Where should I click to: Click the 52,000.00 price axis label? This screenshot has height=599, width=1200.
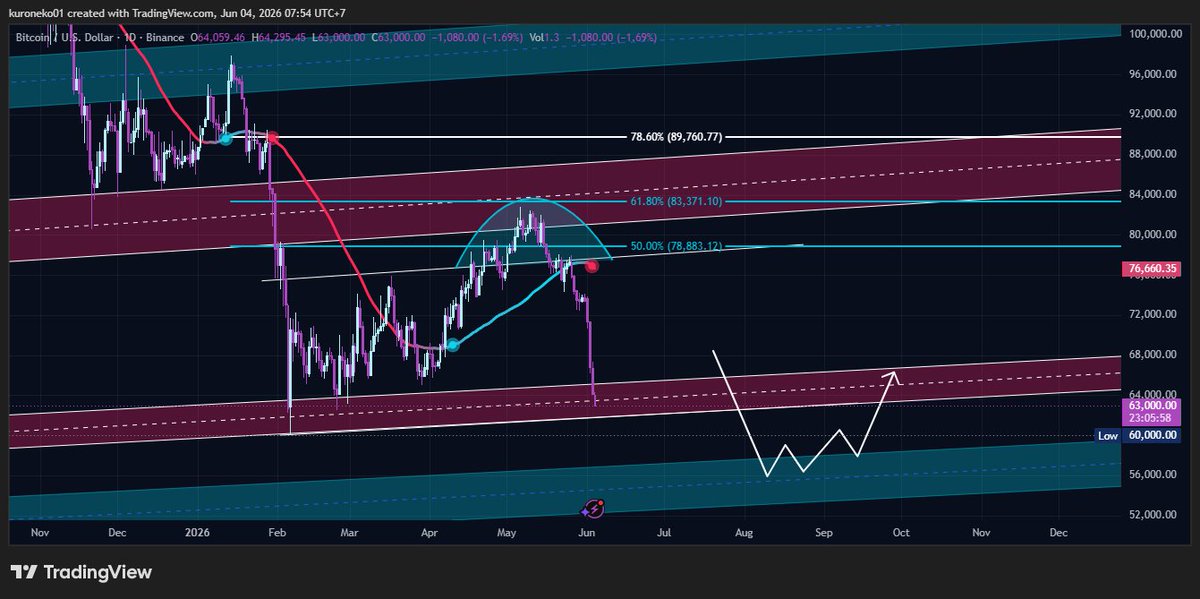pos(1153,514)
